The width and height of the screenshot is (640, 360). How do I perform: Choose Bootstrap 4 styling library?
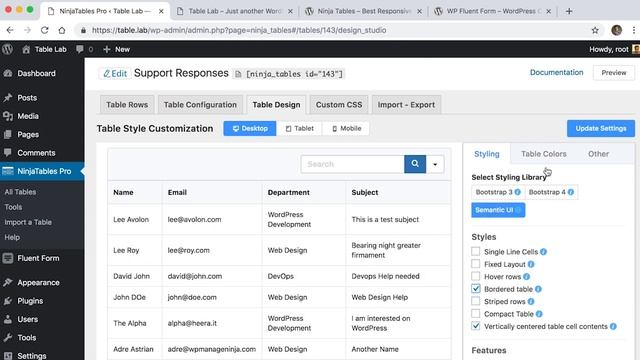pyautogui.click(x=551, y=192)
